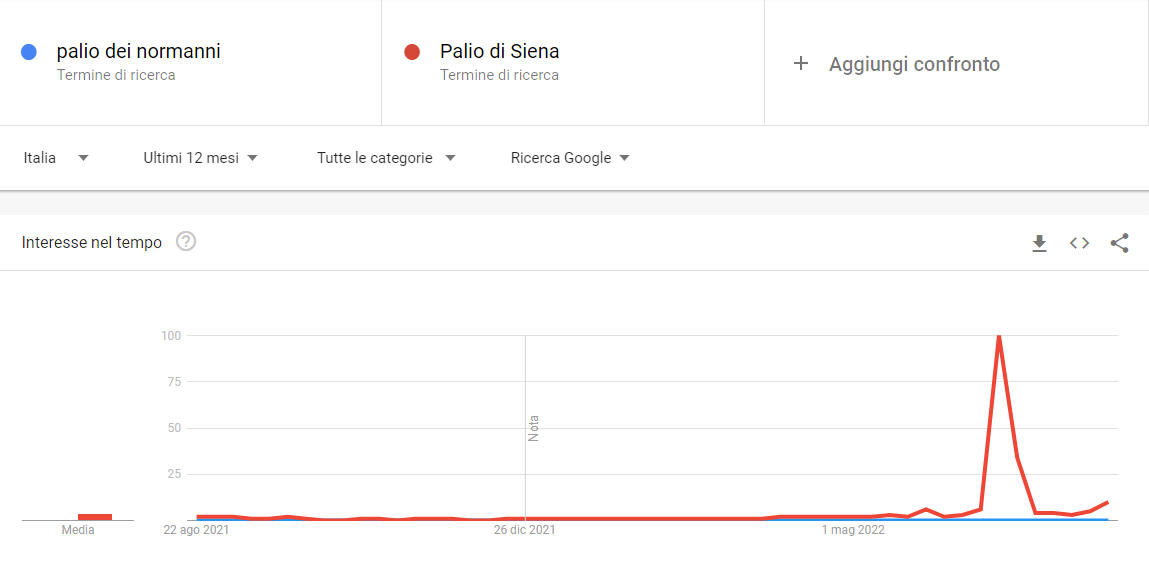Click red dot of Palio di Siena
The width and height of the screenshot is (1149, 571).
411,52
